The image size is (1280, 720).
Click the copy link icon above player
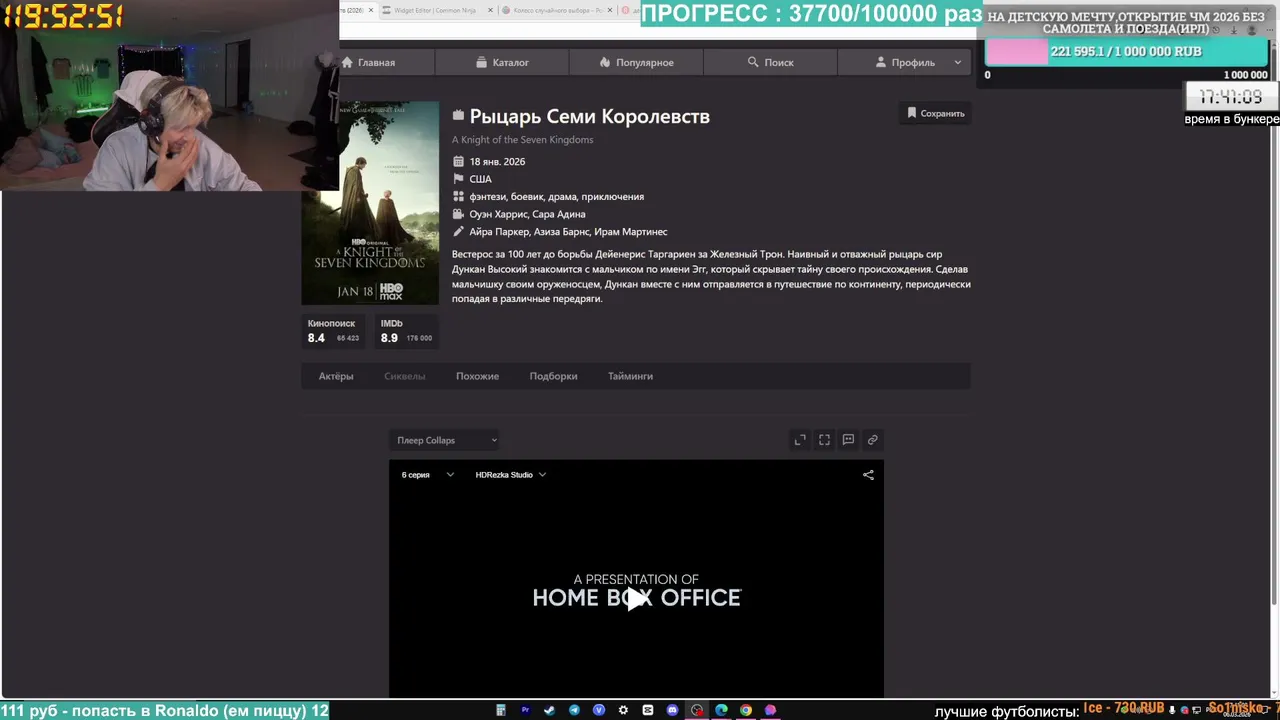pos(872,440)
